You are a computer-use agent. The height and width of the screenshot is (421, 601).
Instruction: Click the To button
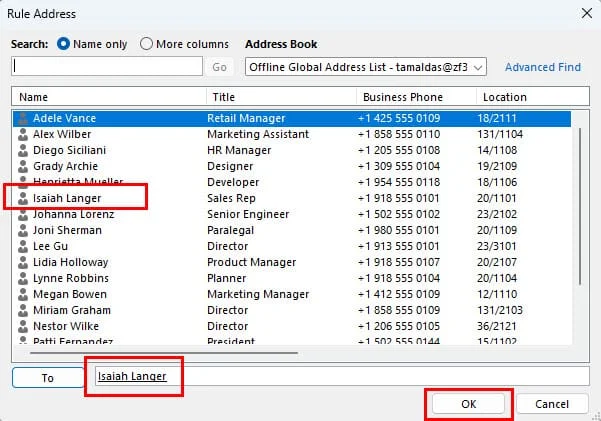[48, 378]
